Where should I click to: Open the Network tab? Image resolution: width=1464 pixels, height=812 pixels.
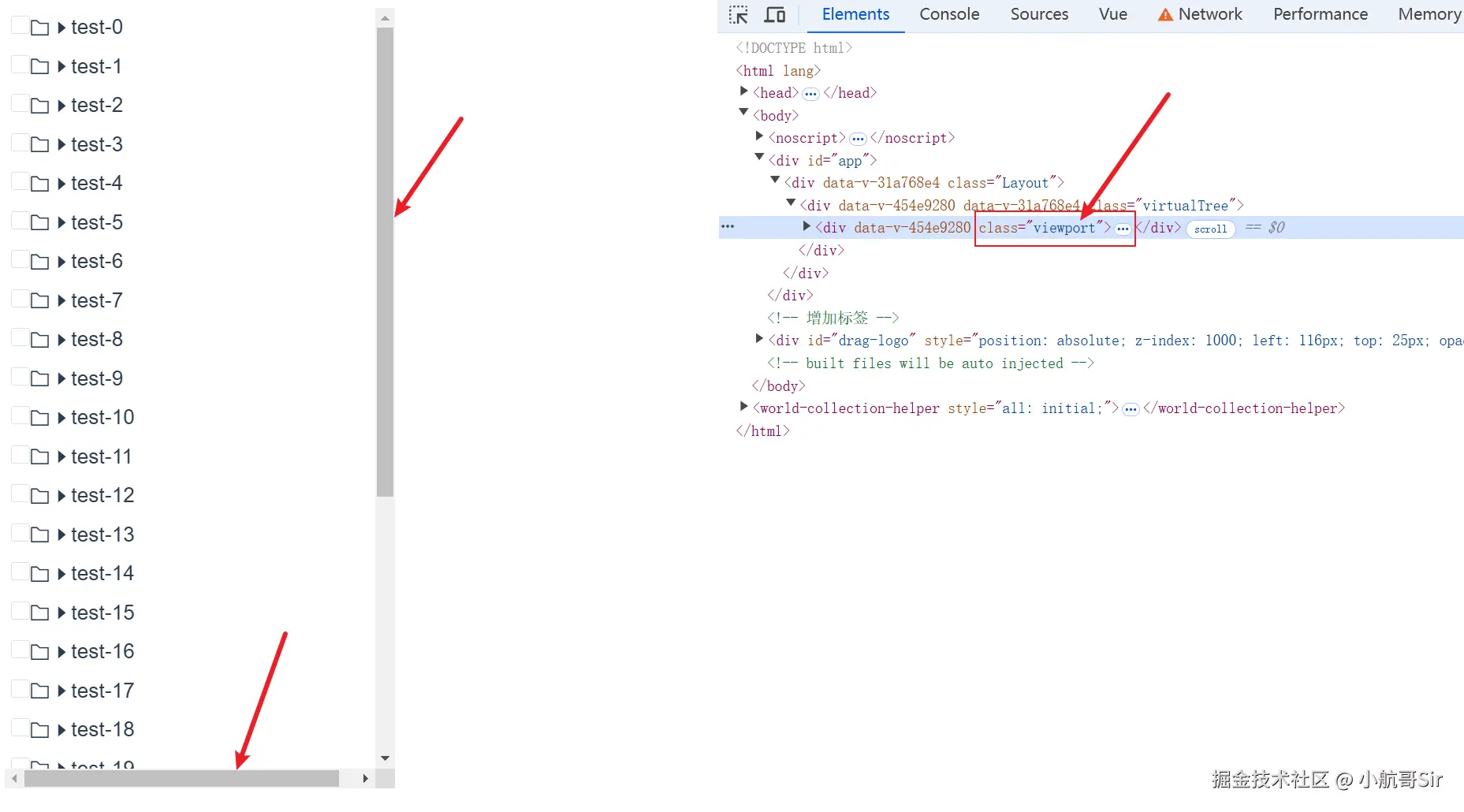coord(1199,15)
